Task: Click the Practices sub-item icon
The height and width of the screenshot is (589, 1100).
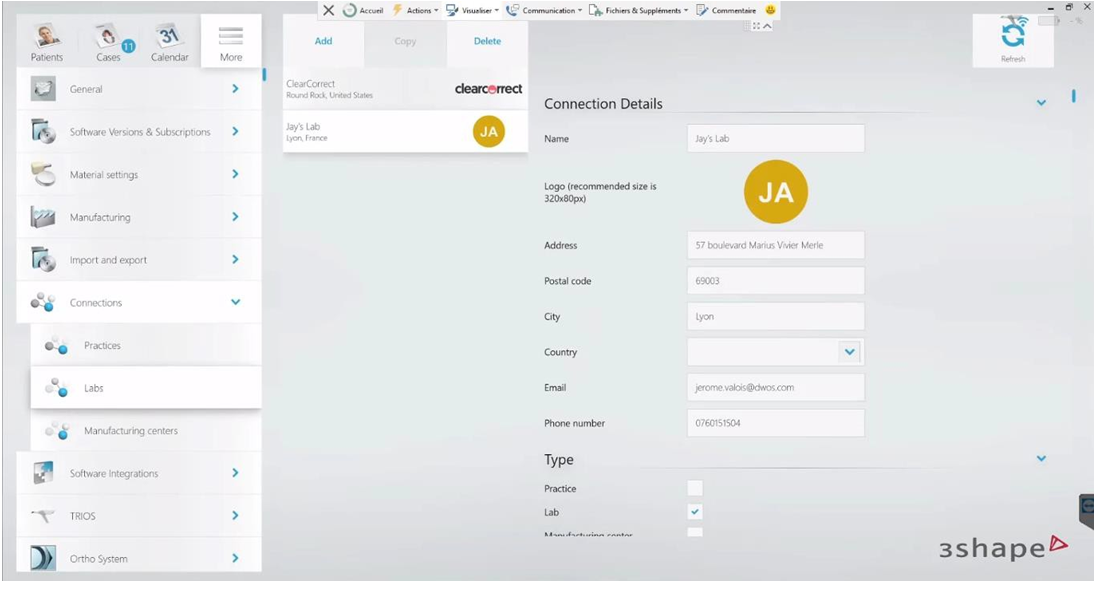Action: coord(57,346)
